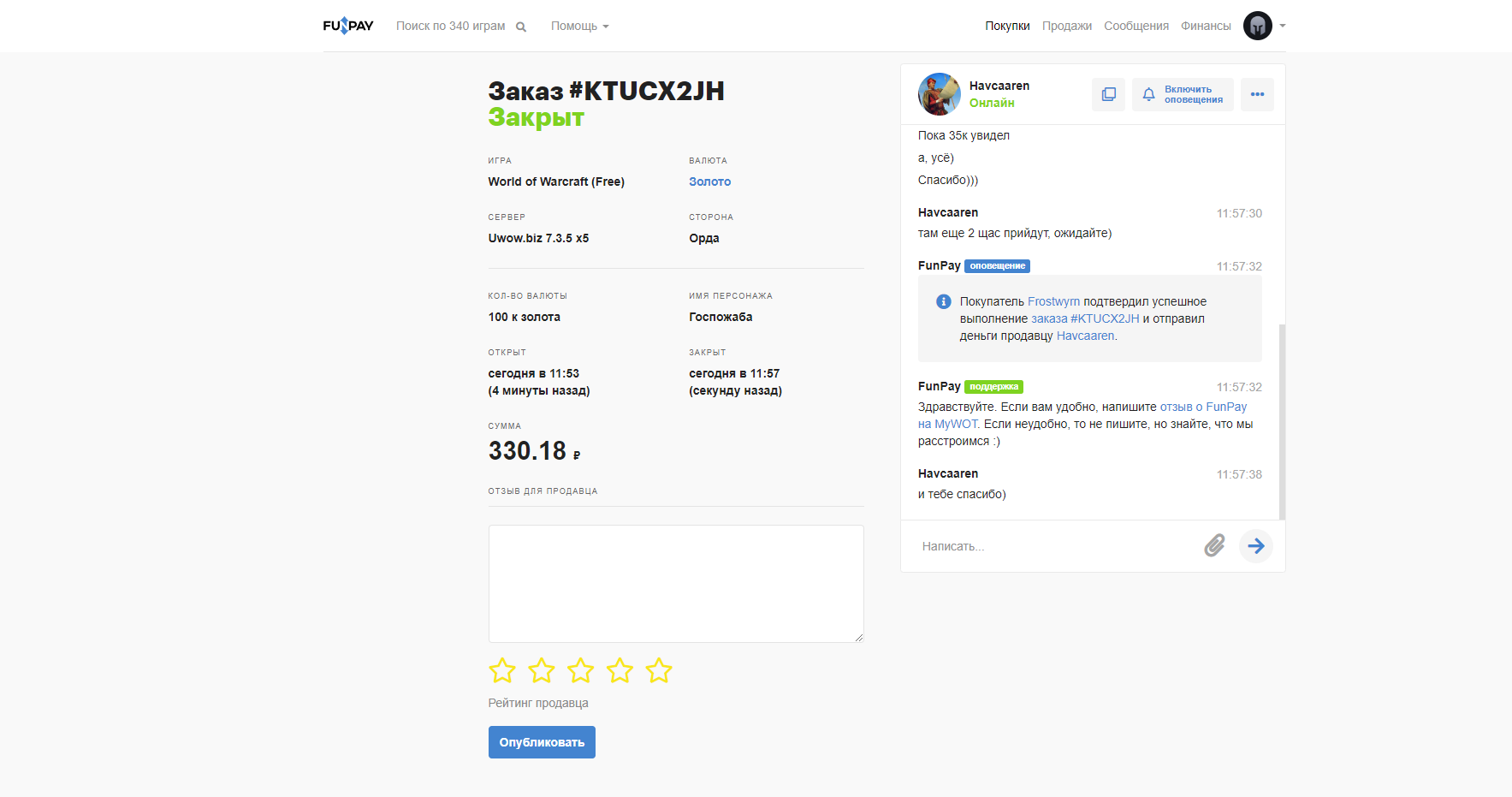Image resolution: width=1512 pixels, height=797 pixels.
Task: Open the заказа #KTUCX2JH link in chat
Action: (x=1085, y=318)
